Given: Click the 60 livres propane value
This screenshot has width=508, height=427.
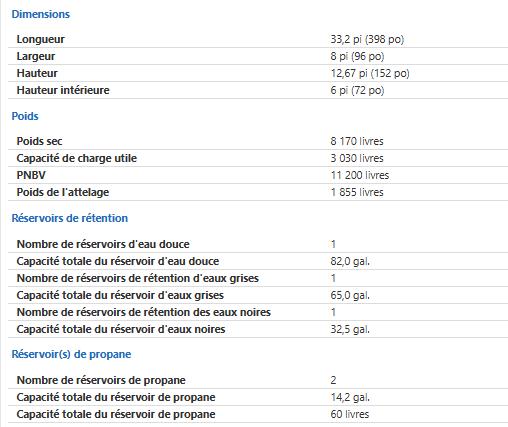Looking at the screenshot, I should (350, 414).
